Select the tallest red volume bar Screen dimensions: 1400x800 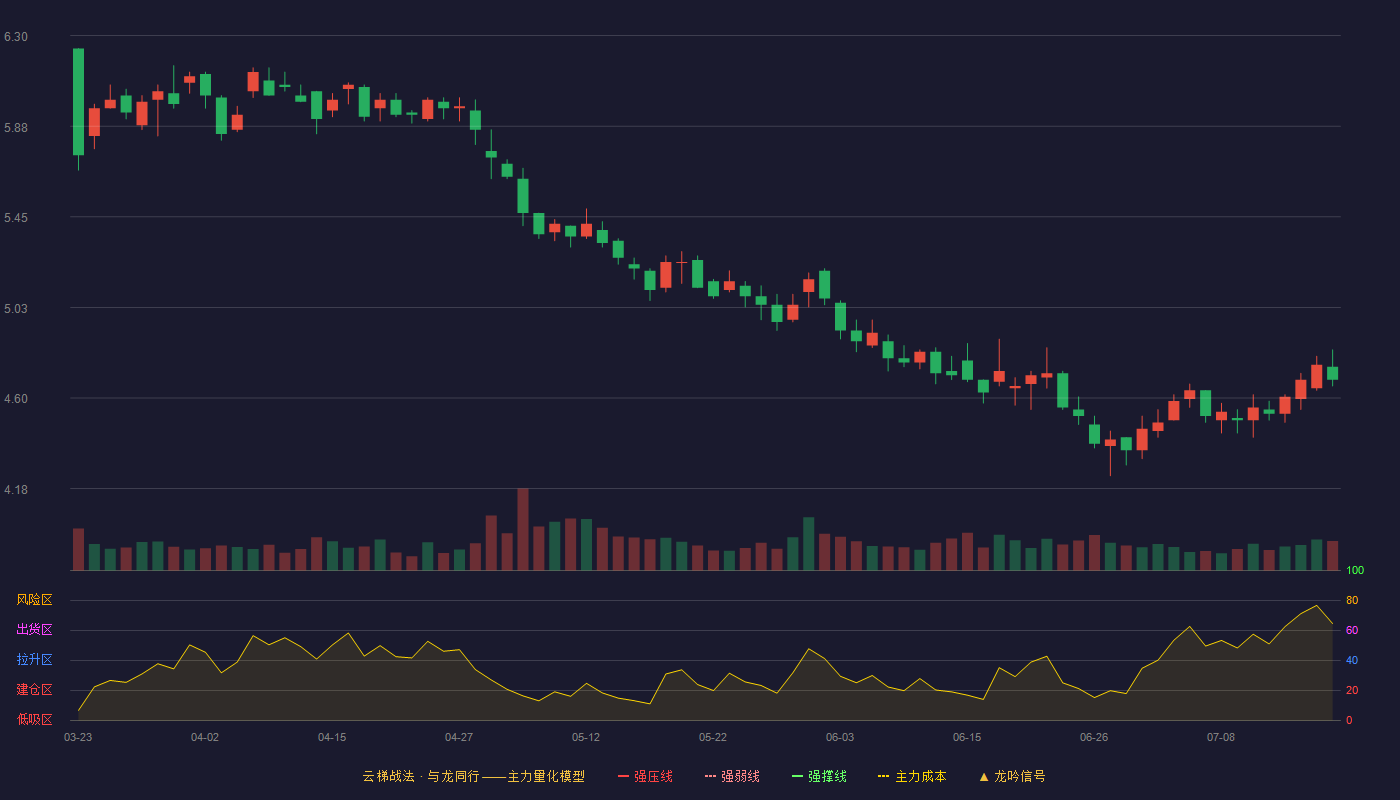click(523, 529)
